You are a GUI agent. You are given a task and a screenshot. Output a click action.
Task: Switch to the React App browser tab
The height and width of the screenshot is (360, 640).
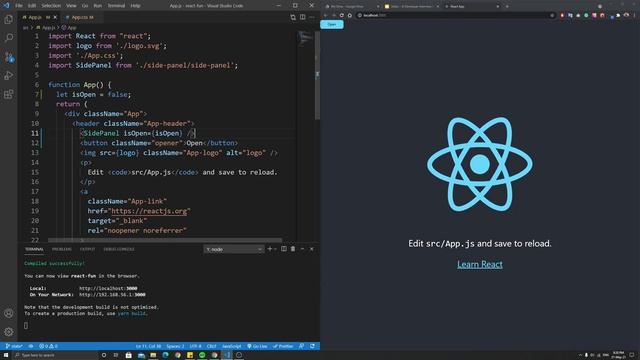pos(472,7)
